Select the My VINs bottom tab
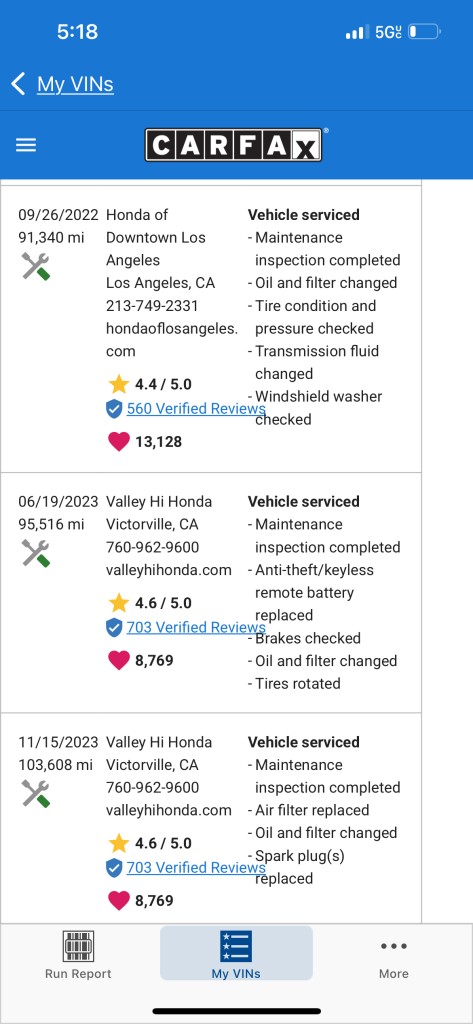 pyautogui.click(x=236, y=955)
